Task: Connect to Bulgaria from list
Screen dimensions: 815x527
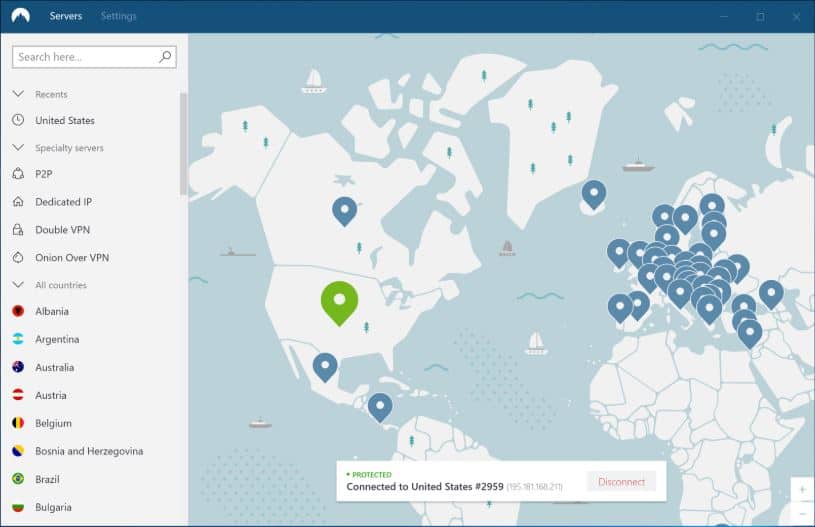Action: tap(54, 507)
